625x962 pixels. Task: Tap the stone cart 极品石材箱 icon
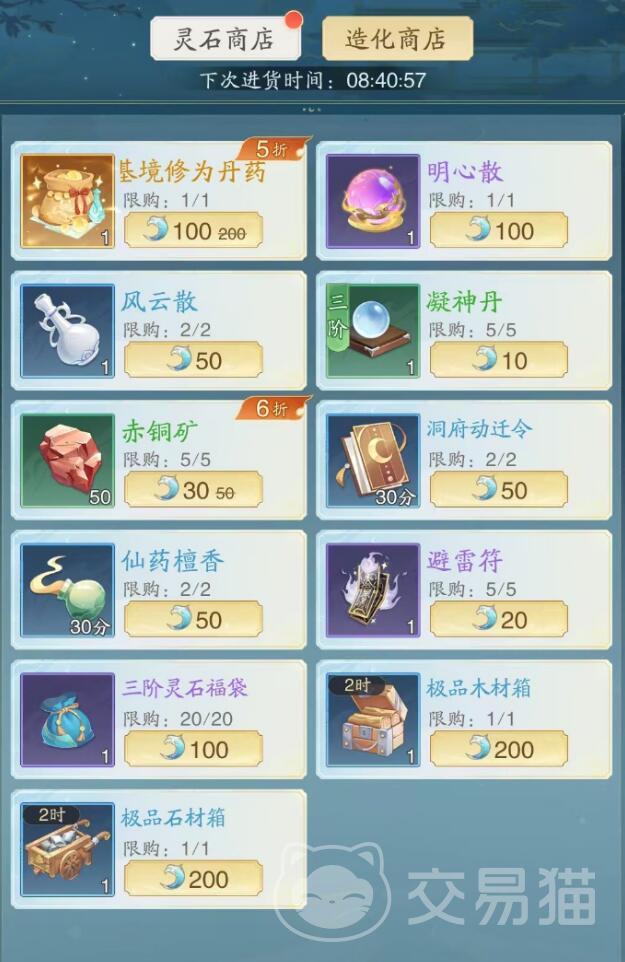[x=67, y=849]
